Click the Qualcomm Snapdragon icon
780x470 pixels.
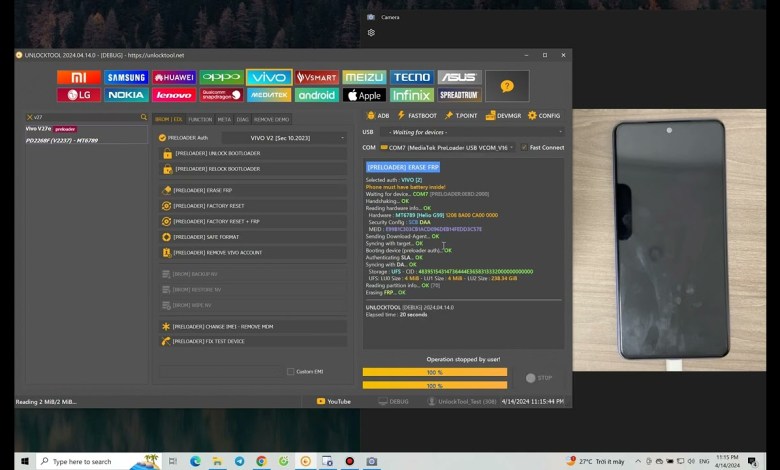point(221,95)
